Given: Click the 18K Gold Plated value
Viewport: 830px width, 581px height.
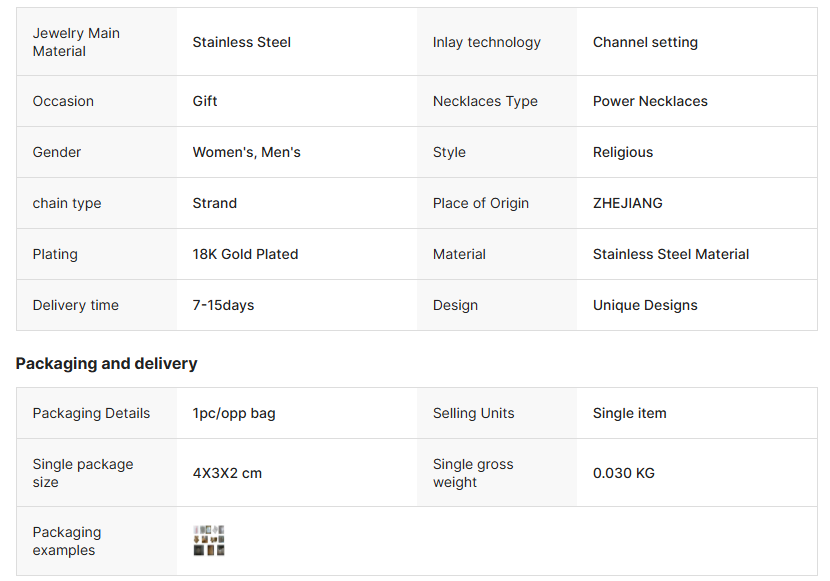Looking at the screenshot, I should [x=245, y=254].
